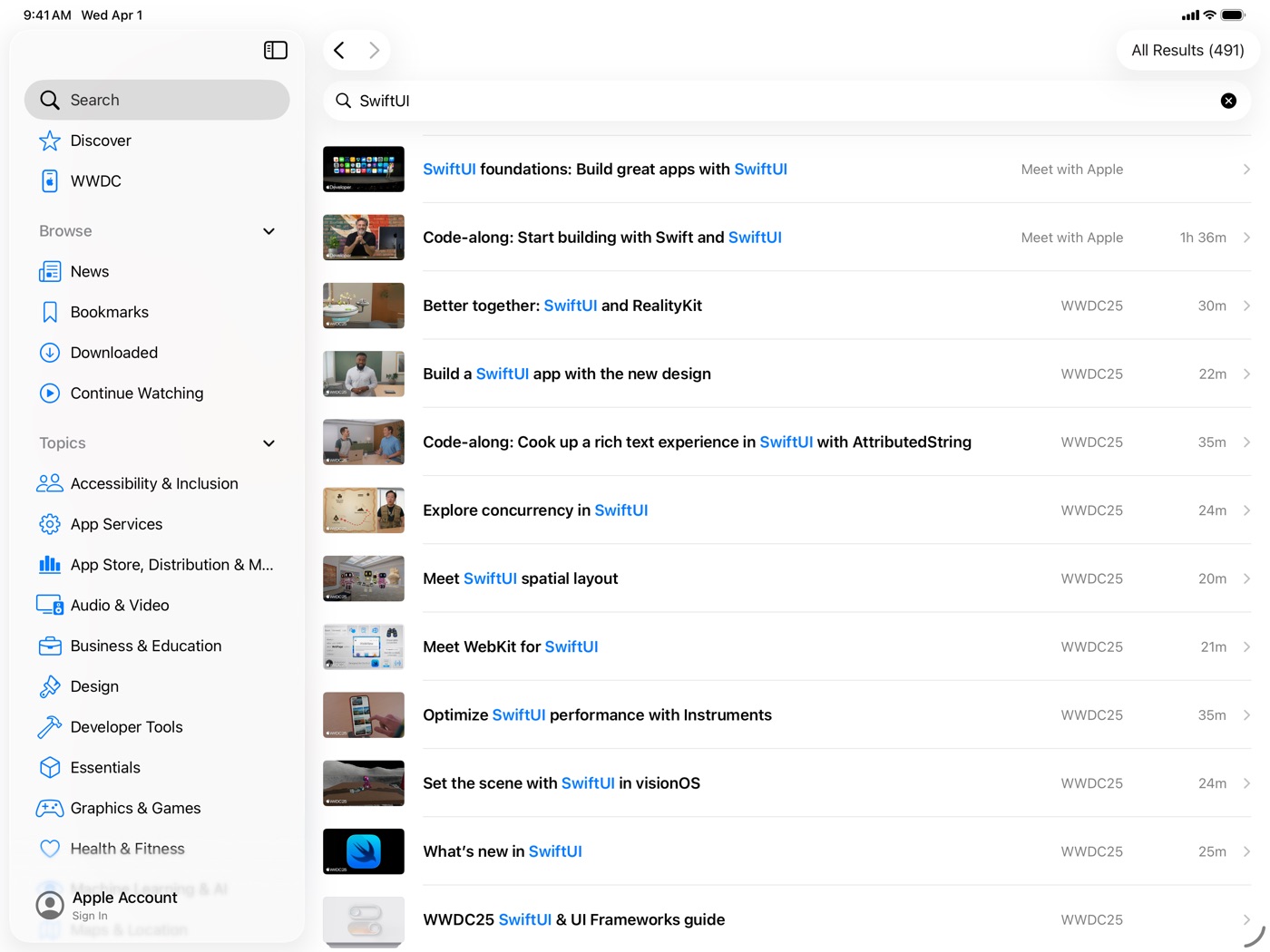This screenshot has height=952, width=1270.
Task: Open the Continue Watching play icon
Action: click(x=50, y=393)
